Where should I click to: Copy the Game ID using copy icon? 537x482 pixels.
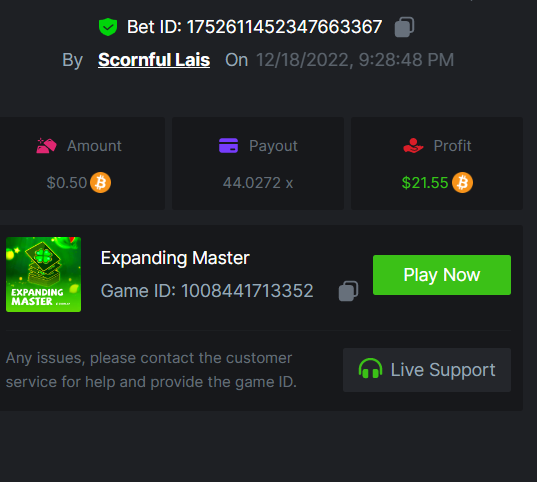click(x=348, y=291)
